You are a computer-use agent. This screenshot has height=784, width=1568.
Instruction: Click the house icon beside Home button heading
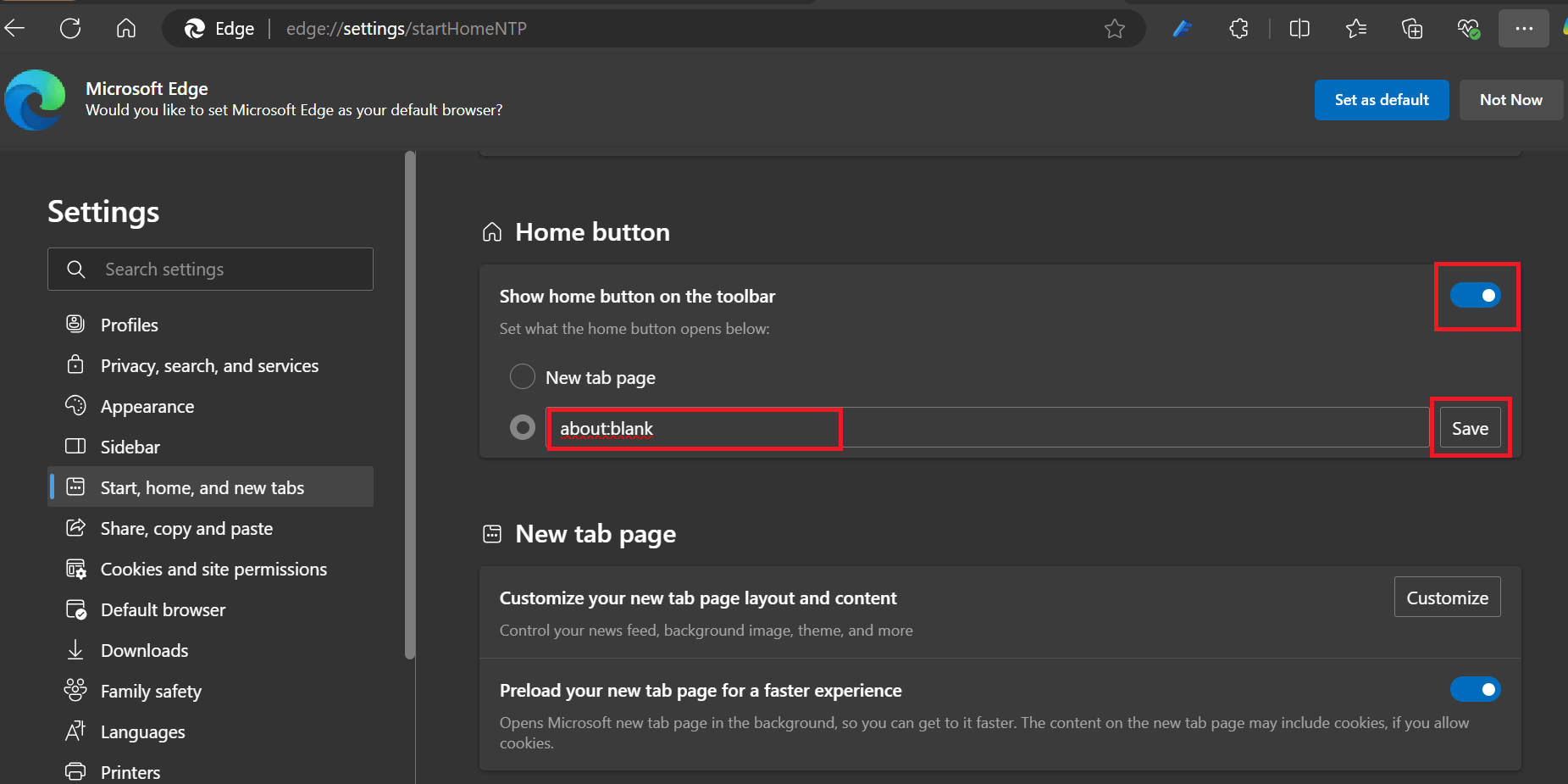(492, 232)
